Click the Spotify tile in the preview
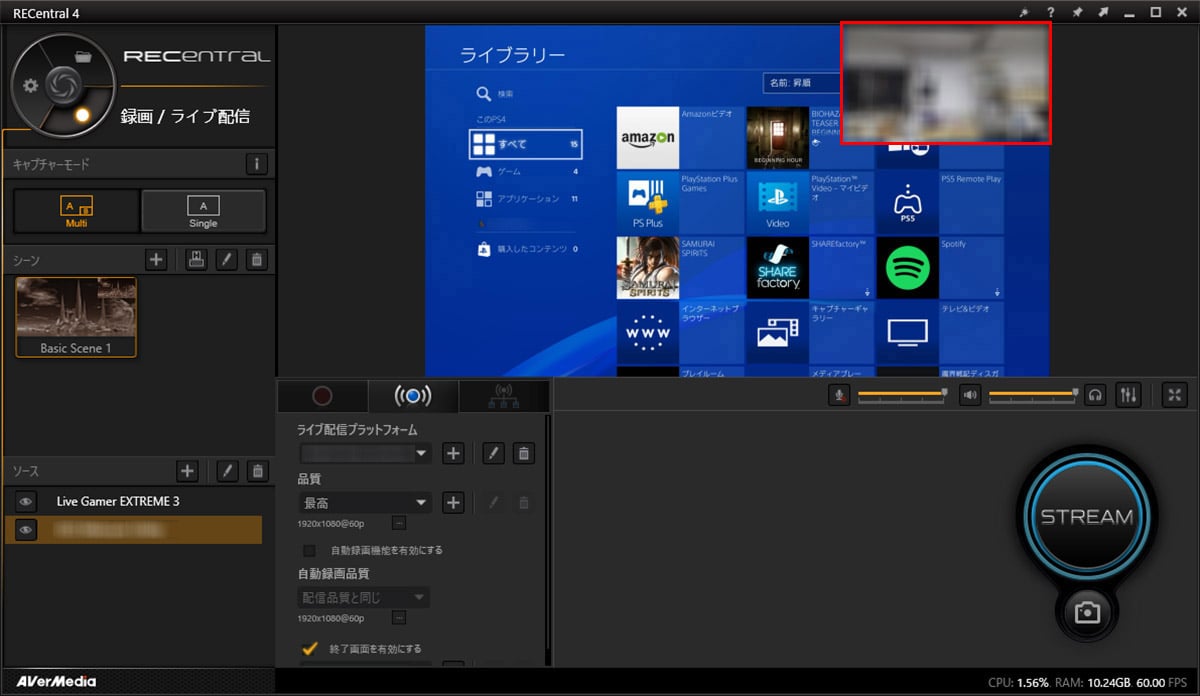The width and height of the screenshot is (1200, 696). click(x=908, y=267)
